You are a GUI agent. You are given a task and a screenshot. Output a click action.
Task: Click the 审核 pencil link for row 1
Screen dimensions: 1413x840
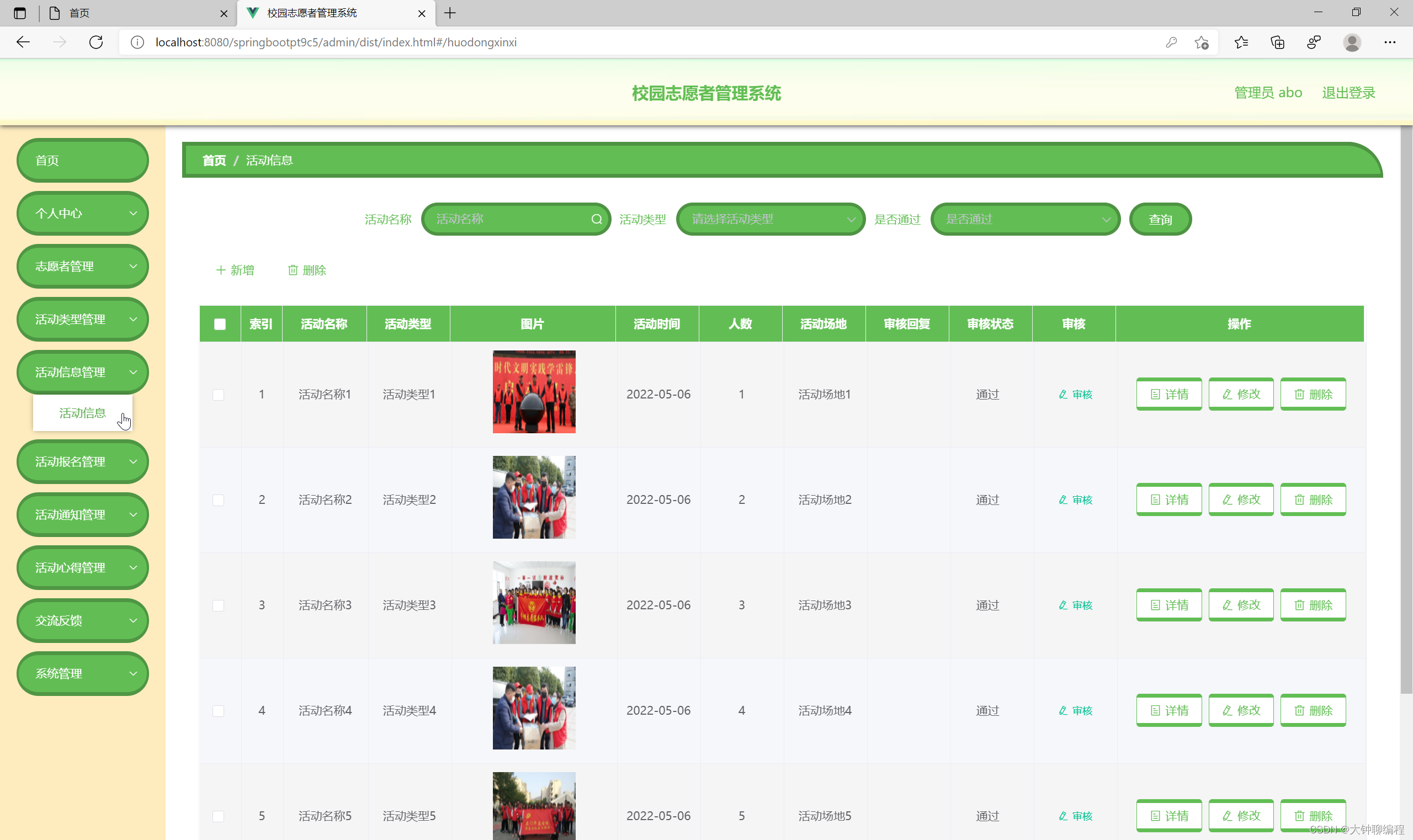pos(1075,395)
